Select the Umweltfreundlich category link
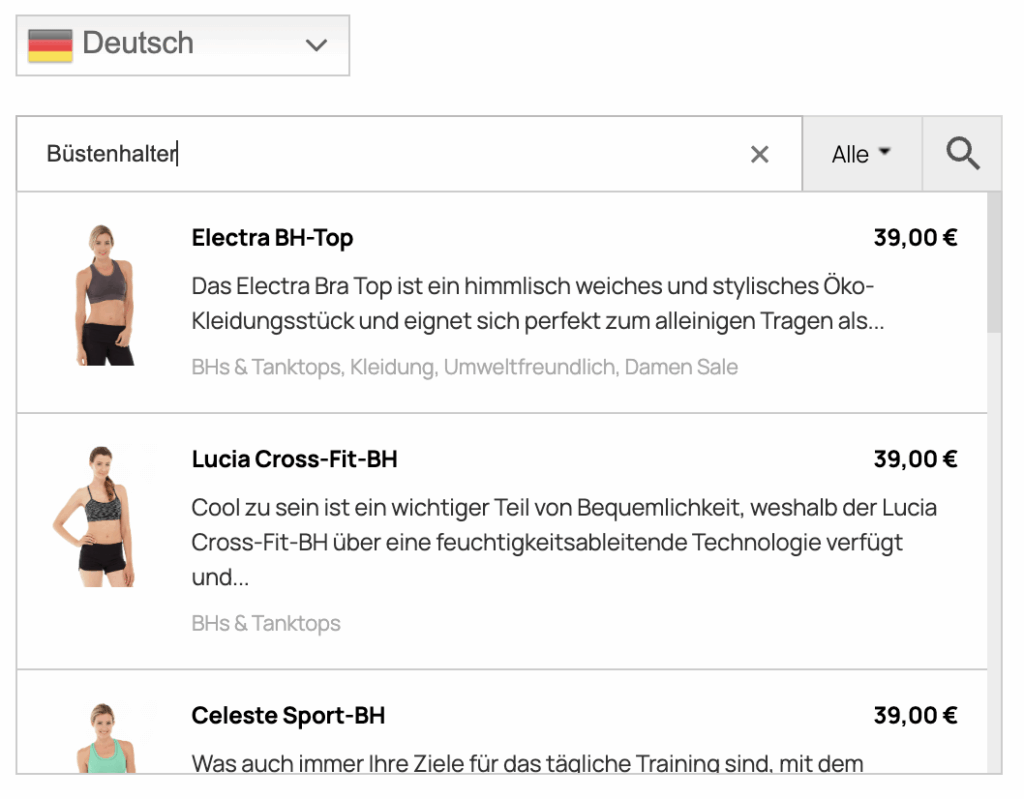Screen dimensions: 1024x799 pos(528,367)
